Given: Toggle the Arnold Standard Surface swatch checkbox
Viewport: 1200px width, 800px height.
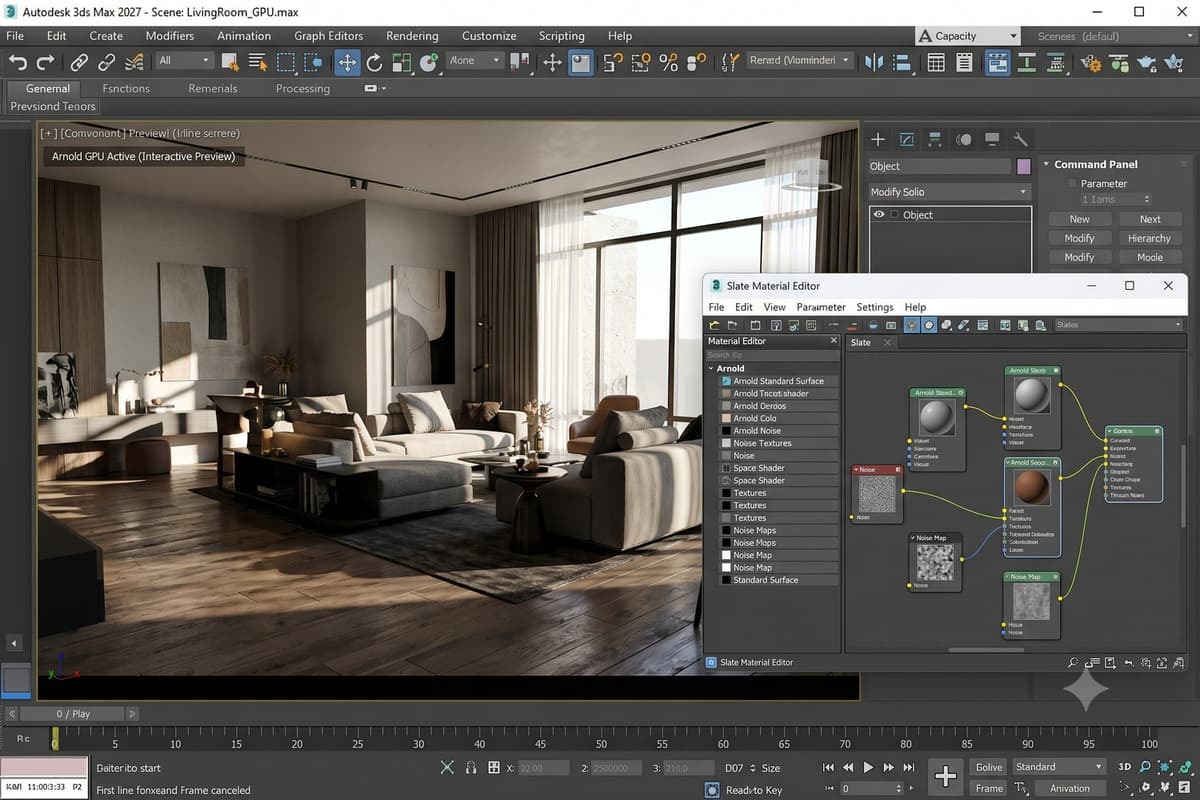Looking at the screenshot, I should 726,381.
